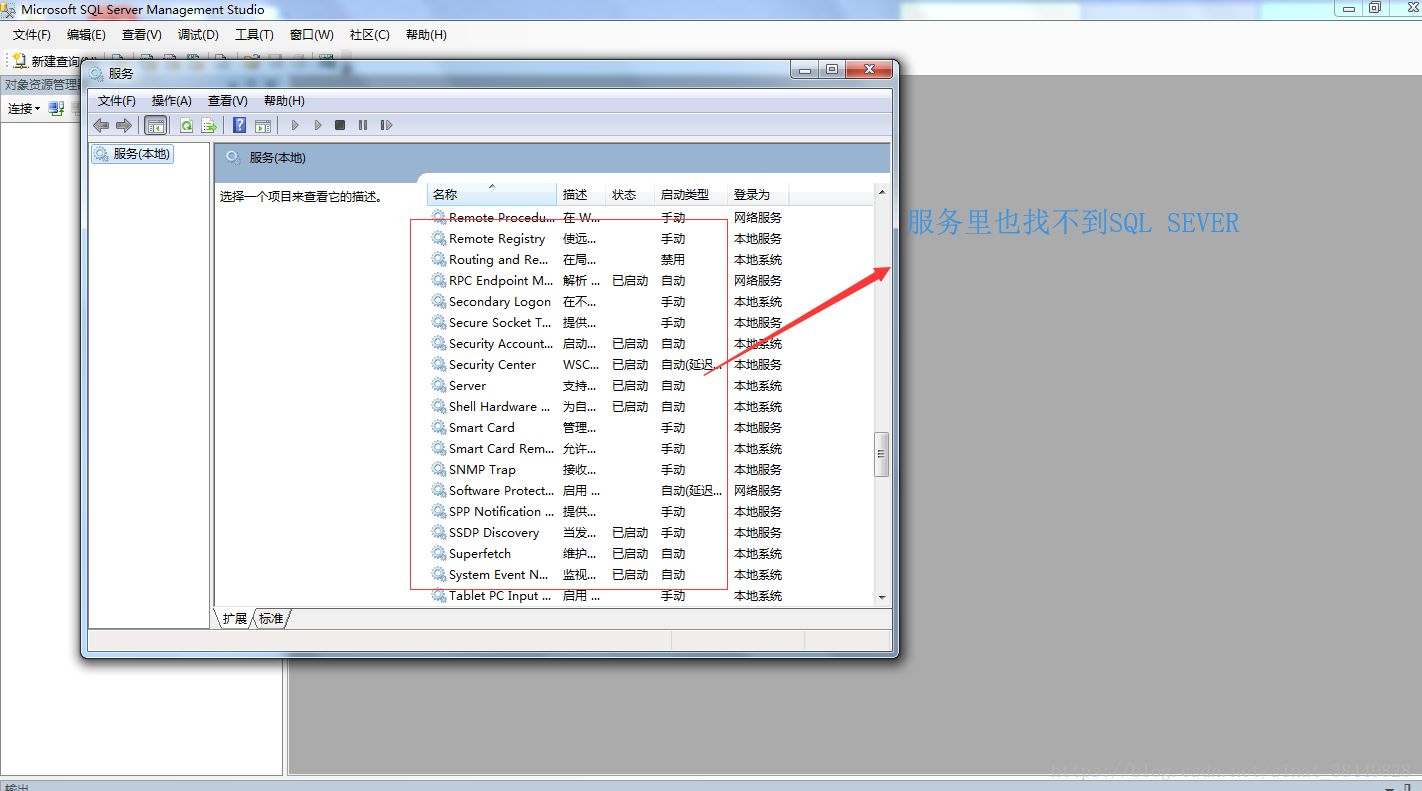The image size is (1422, 791).
Task: Select the Secure Socket T... service
Action: pos(500,322)
